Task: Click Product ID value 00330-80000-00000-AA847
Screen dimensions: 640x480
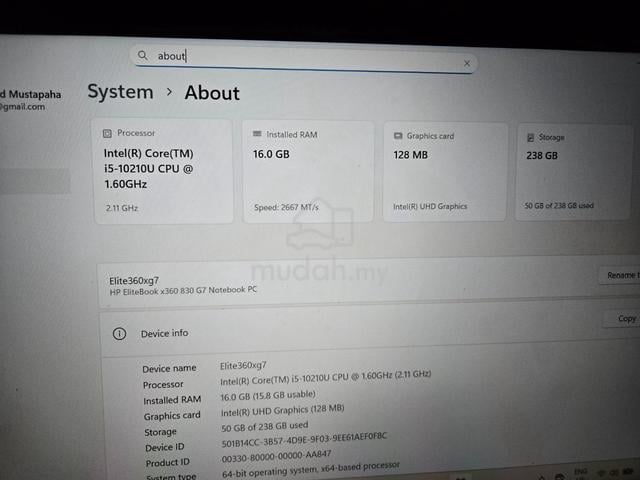Action: pos(276,457)
